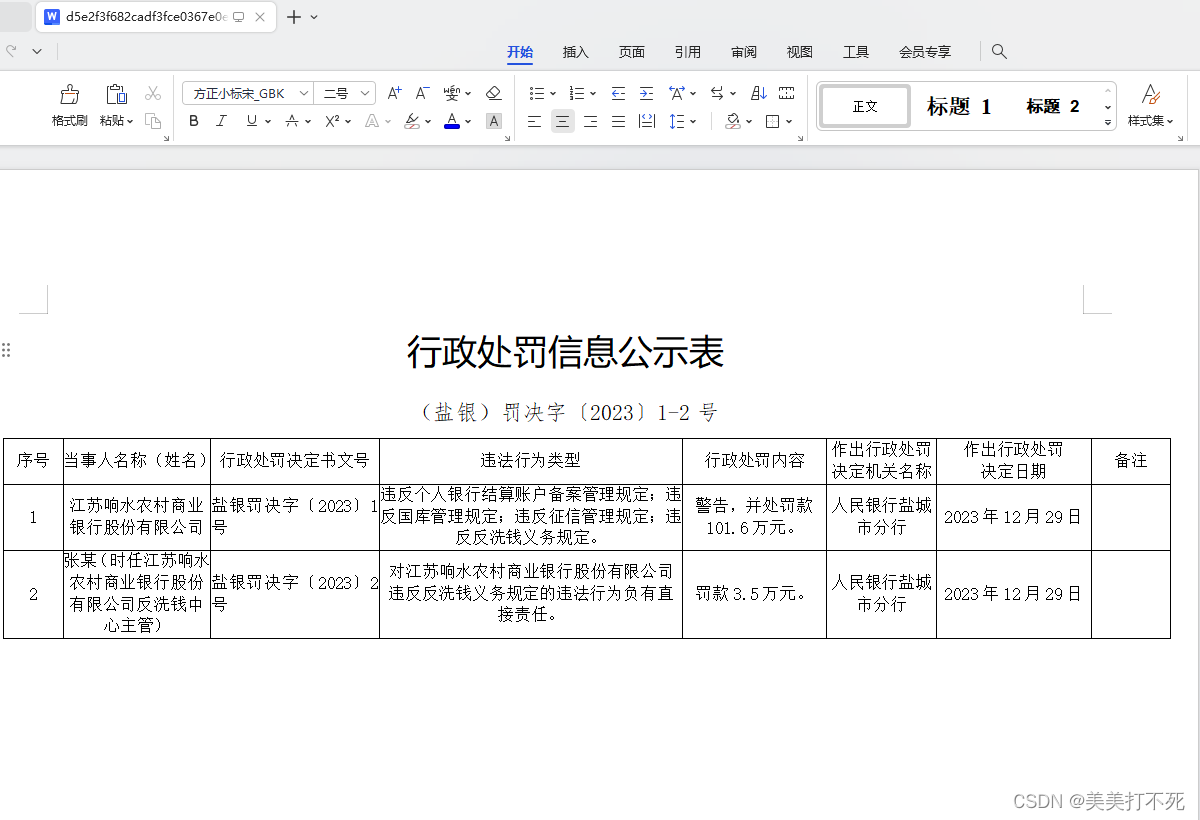This screenshot has width=1200, height=820.
Task: Apply the text highlight color pen
Action: [x=412, y=121]
